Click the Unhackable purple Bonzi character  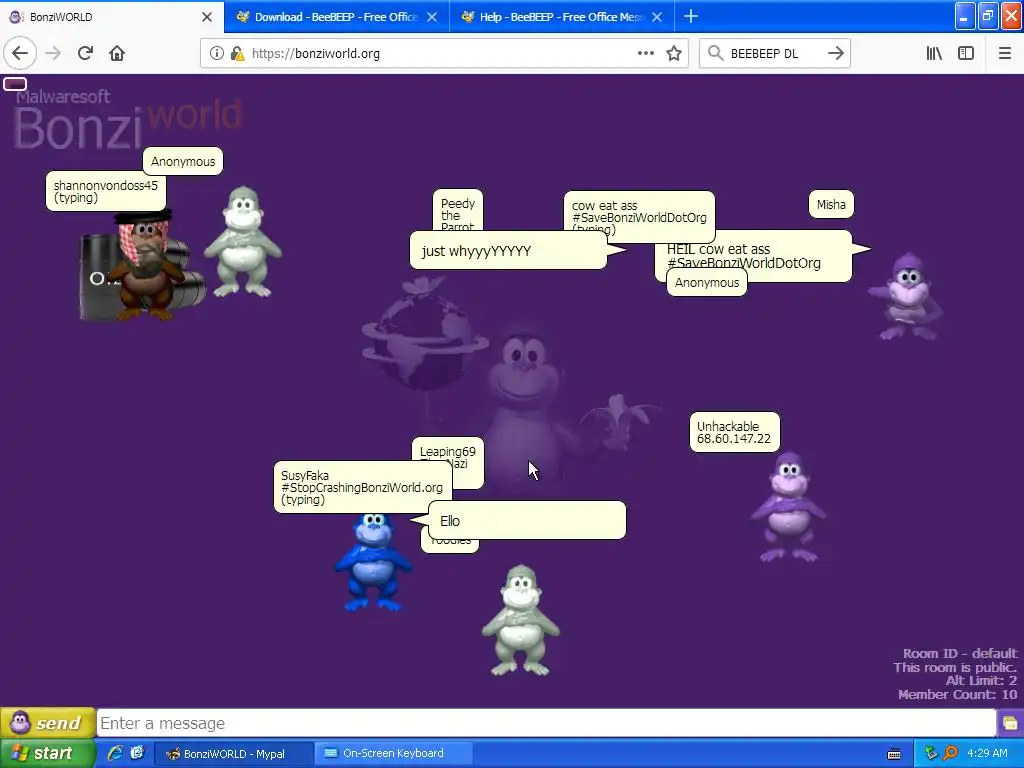[789, 507]
